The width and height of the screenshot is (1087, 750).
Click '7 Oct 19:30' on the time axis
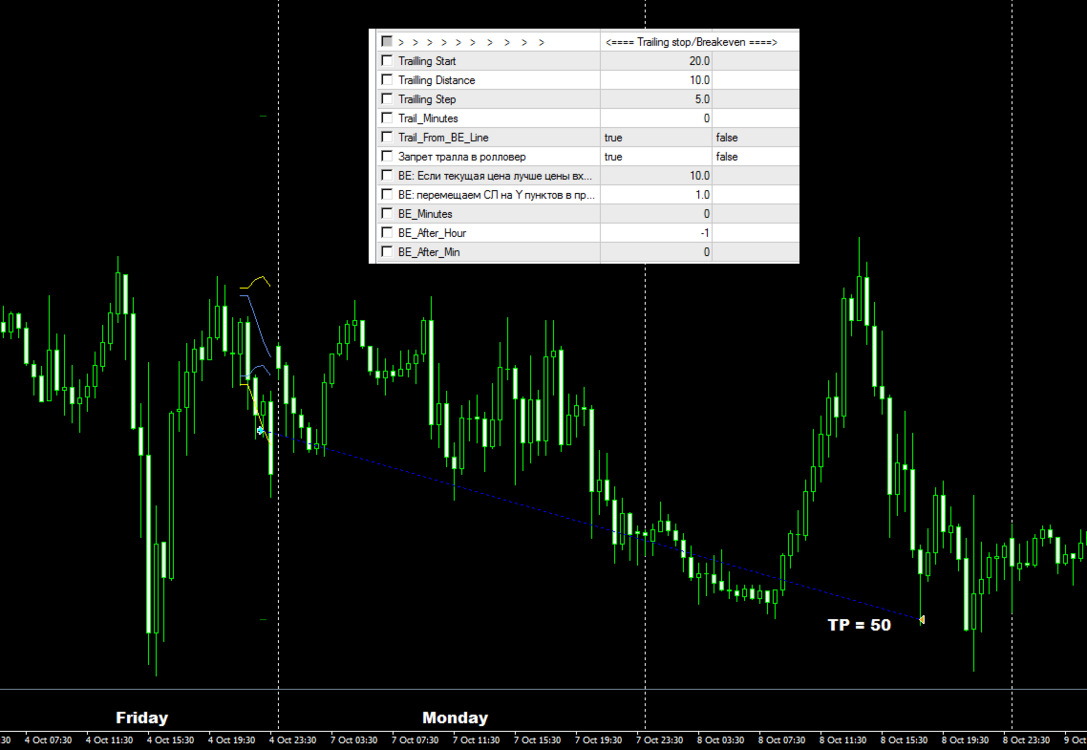click(x=598, y=740)
